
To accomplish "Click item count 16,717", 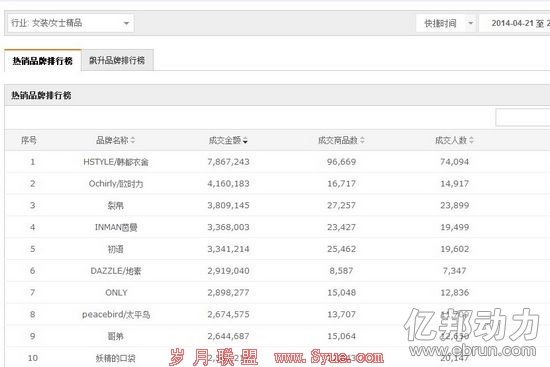I will pos(342,184).
